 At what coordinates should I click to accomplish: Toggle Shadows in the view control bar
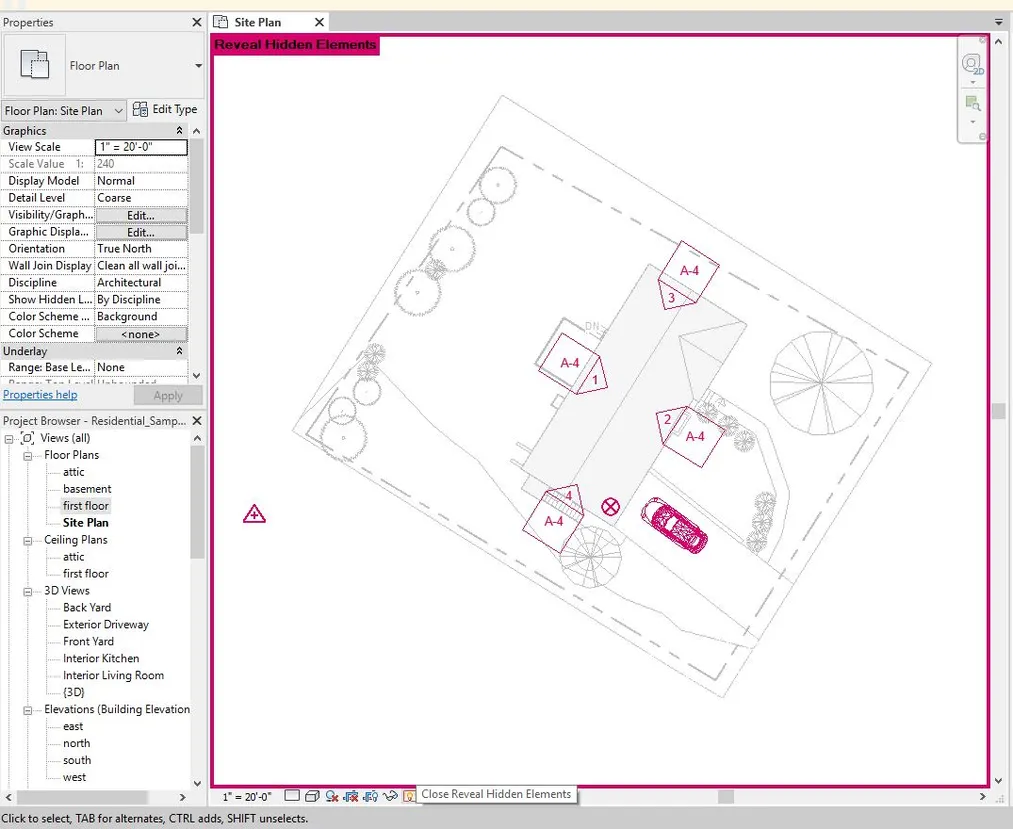pos(331,796)
